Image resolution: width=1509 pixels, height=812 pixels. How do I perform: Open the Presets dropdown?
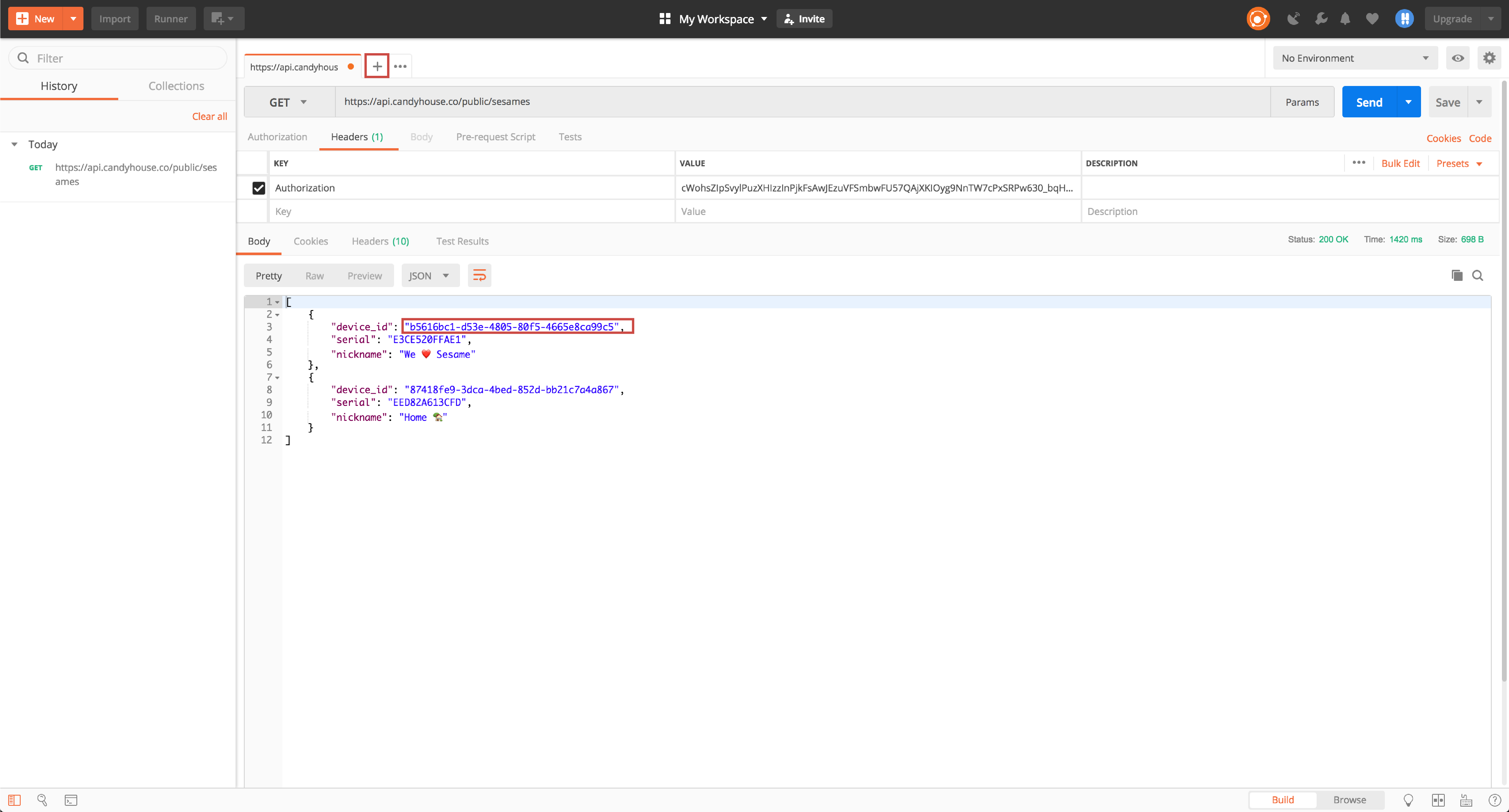point(1459,163)
